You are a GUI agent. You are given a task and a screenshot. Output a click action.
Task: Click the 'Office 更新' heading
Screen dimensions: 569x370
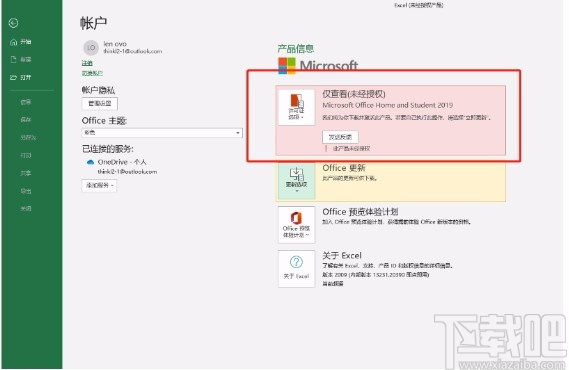pos(344,168)
